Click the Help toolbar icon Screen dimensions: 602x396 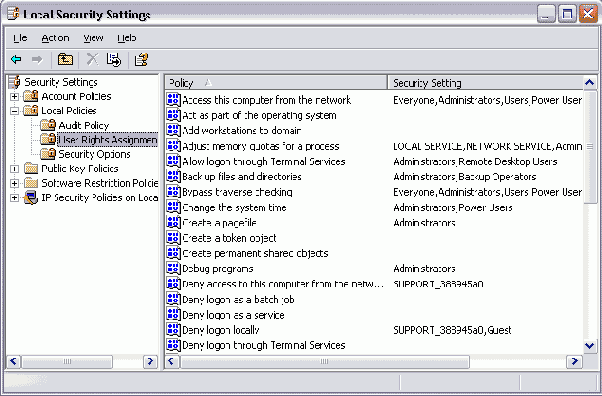pyautogui.click(x=141, y=60)
